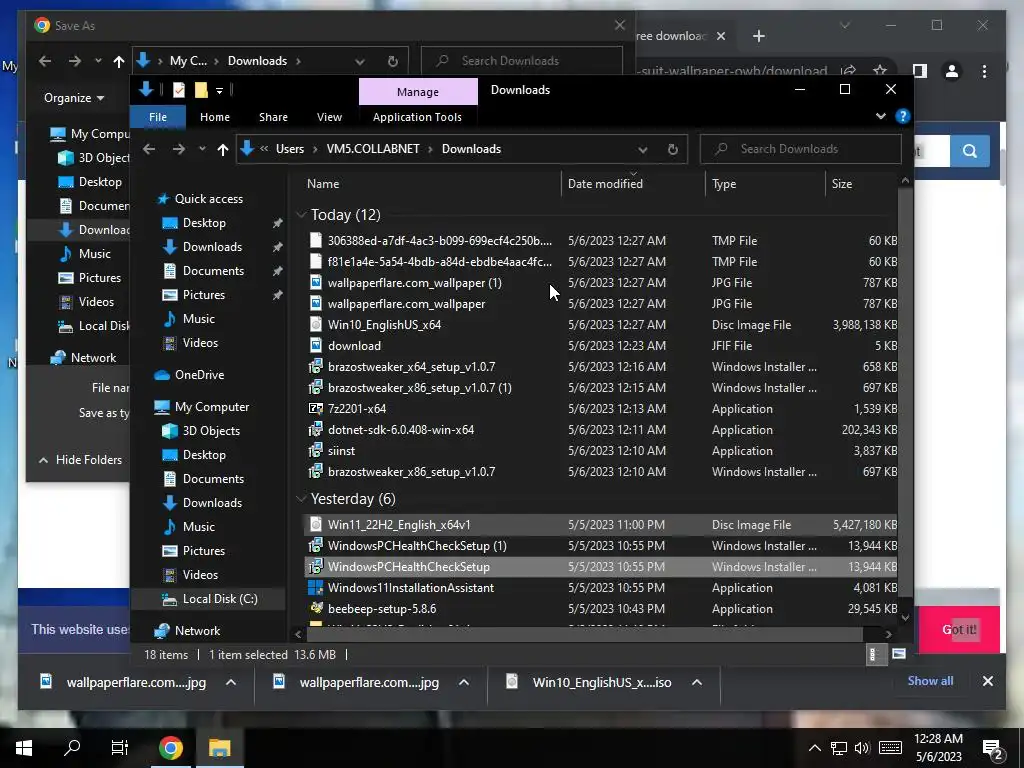The width and height of the screenshot is (1024, 768).
Task: Go up one folder level in Downloads explorer
Action: [223, 150]
